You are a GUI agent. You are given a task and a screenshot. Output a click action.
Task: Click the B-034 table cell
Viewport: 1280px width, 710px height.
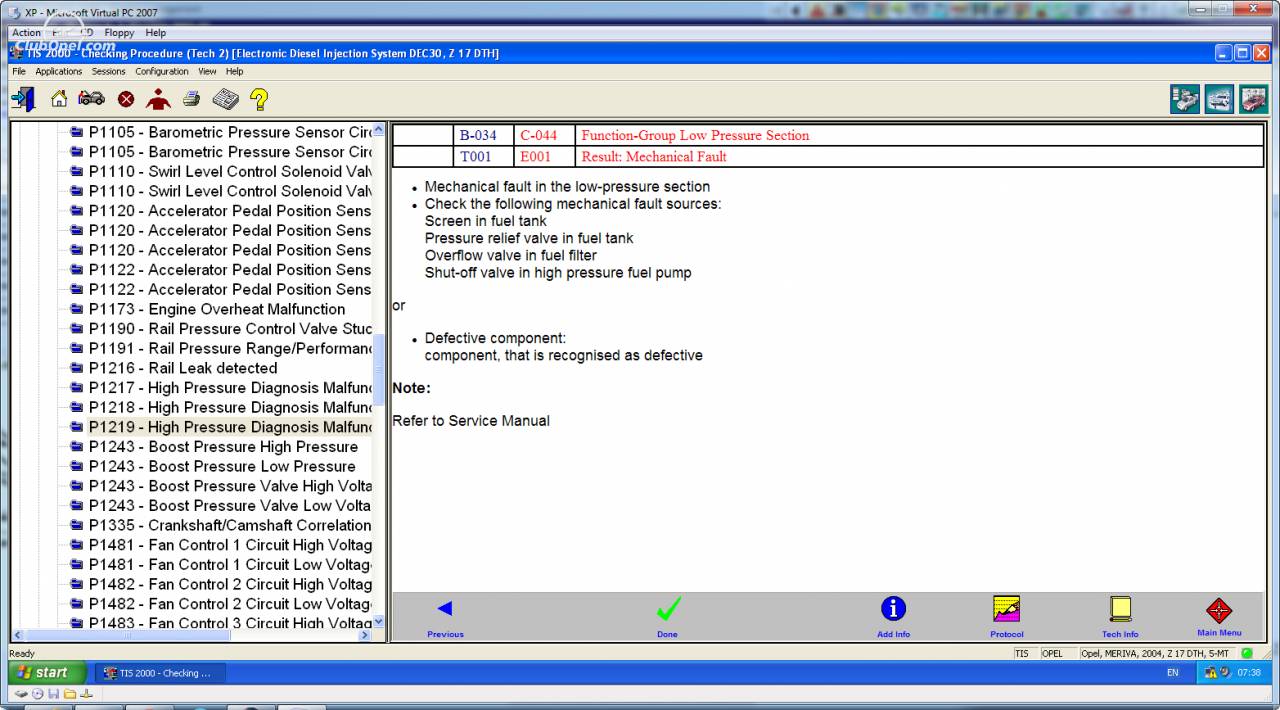484,136
